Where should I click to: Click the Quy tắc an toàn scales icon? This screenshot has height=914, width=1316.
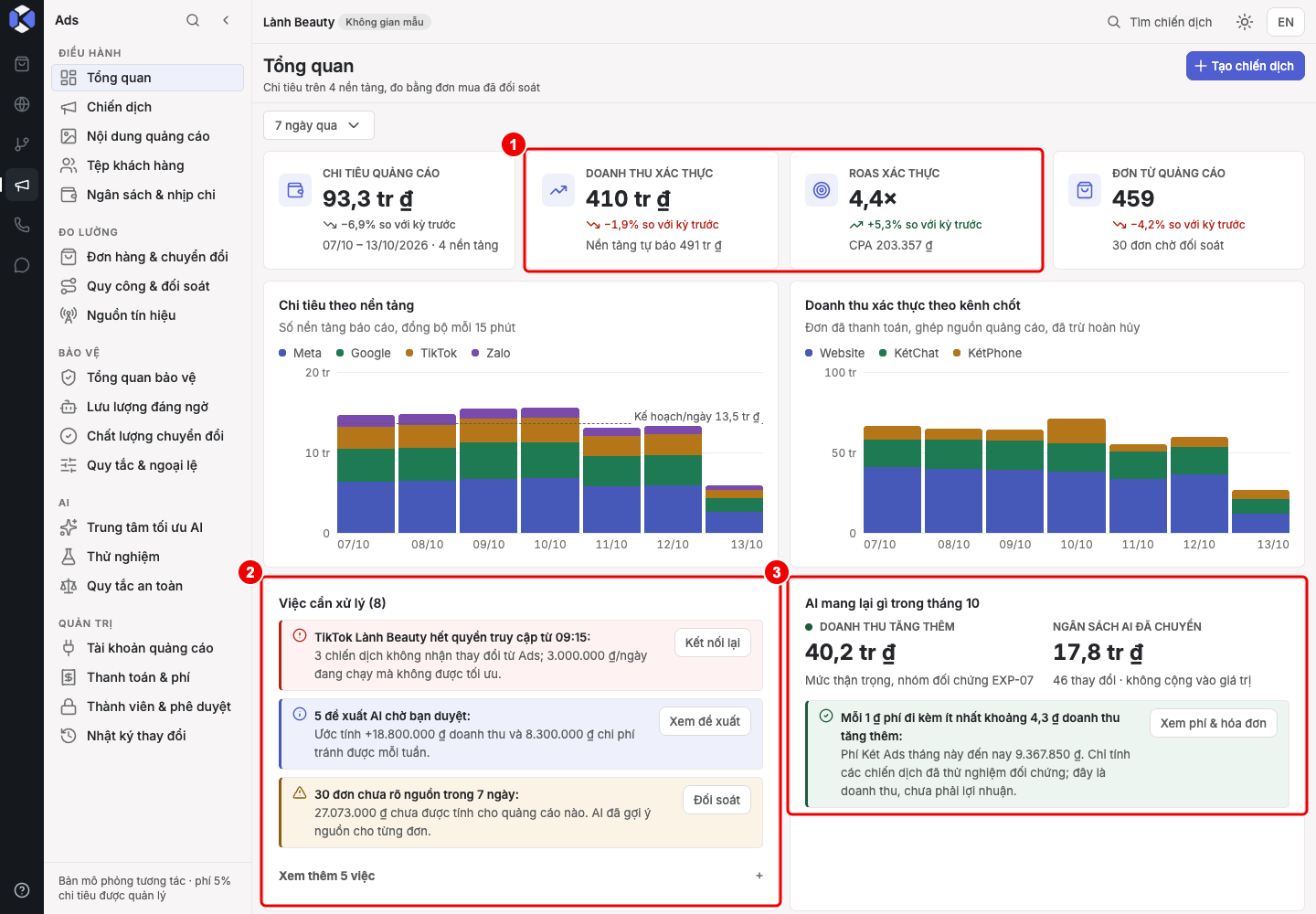pos(69,586)
